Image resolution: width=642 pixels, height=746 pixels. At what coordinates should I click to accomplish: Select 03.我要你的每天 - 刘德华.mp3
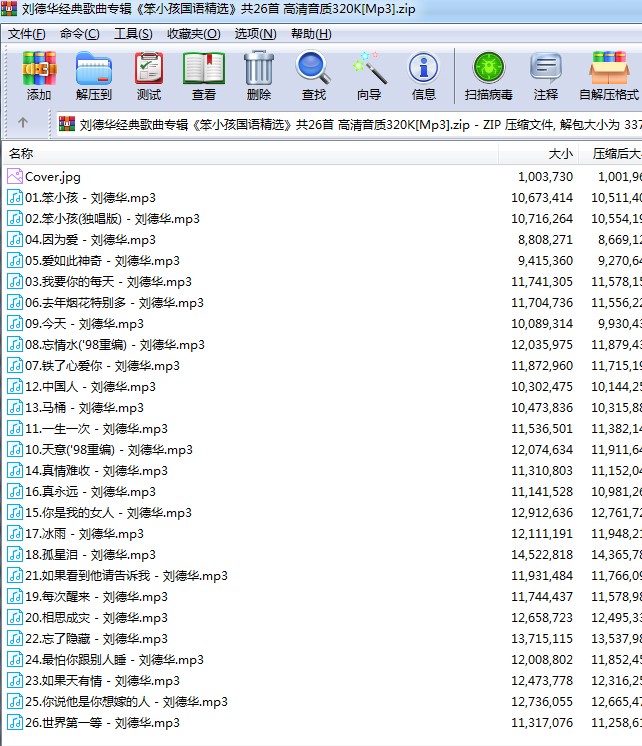[x=109, y=282]
